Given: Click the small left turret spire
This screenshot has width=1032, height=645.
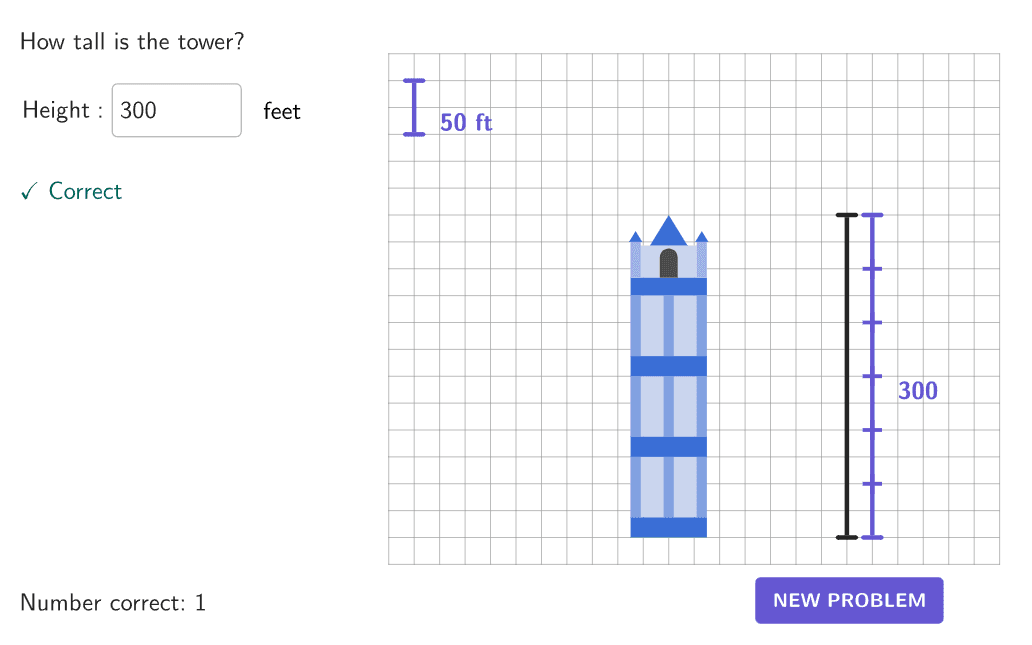Looking at the screenshot, I should point(635,237).
